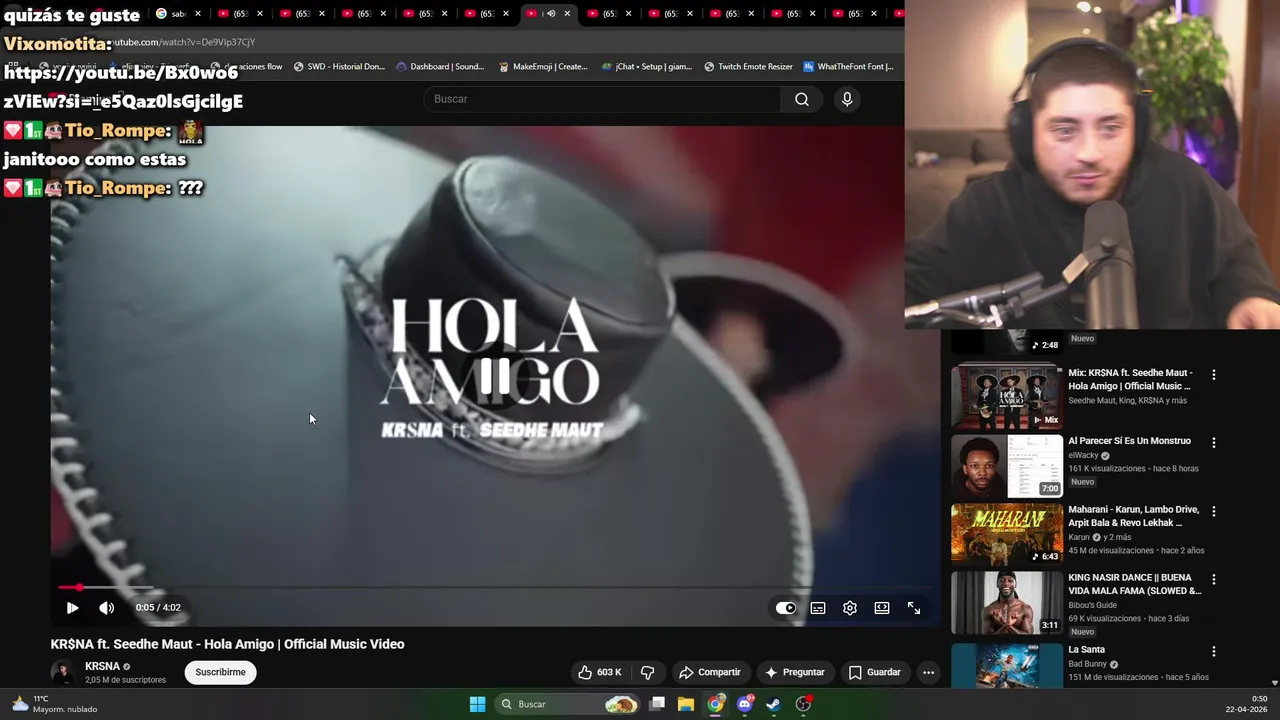Open the Maharani video thumbnail
Viewport: 1280px width, 720px height.
pyautogui.click(x=1006, y=534)
